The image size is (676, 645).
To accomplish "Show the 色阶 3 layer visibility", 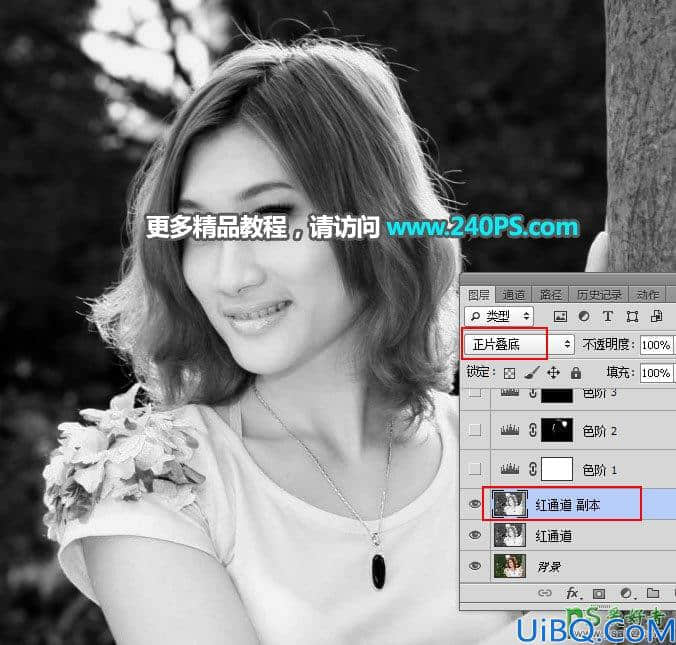I will pos(475,392).
